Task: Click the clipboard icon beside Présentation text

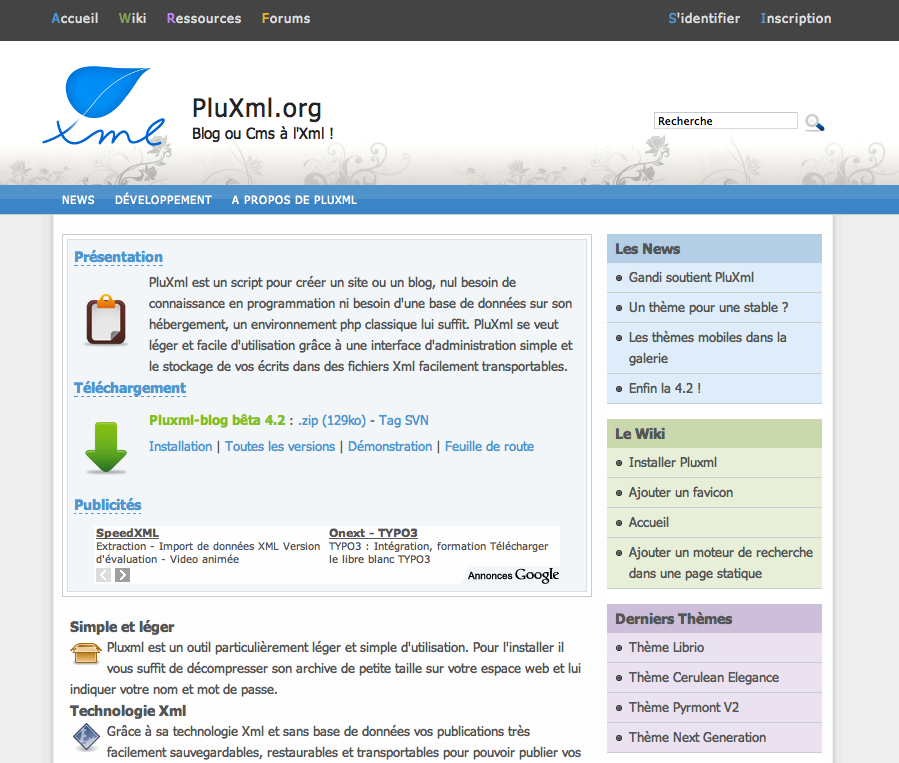Action: pos(106,320)
